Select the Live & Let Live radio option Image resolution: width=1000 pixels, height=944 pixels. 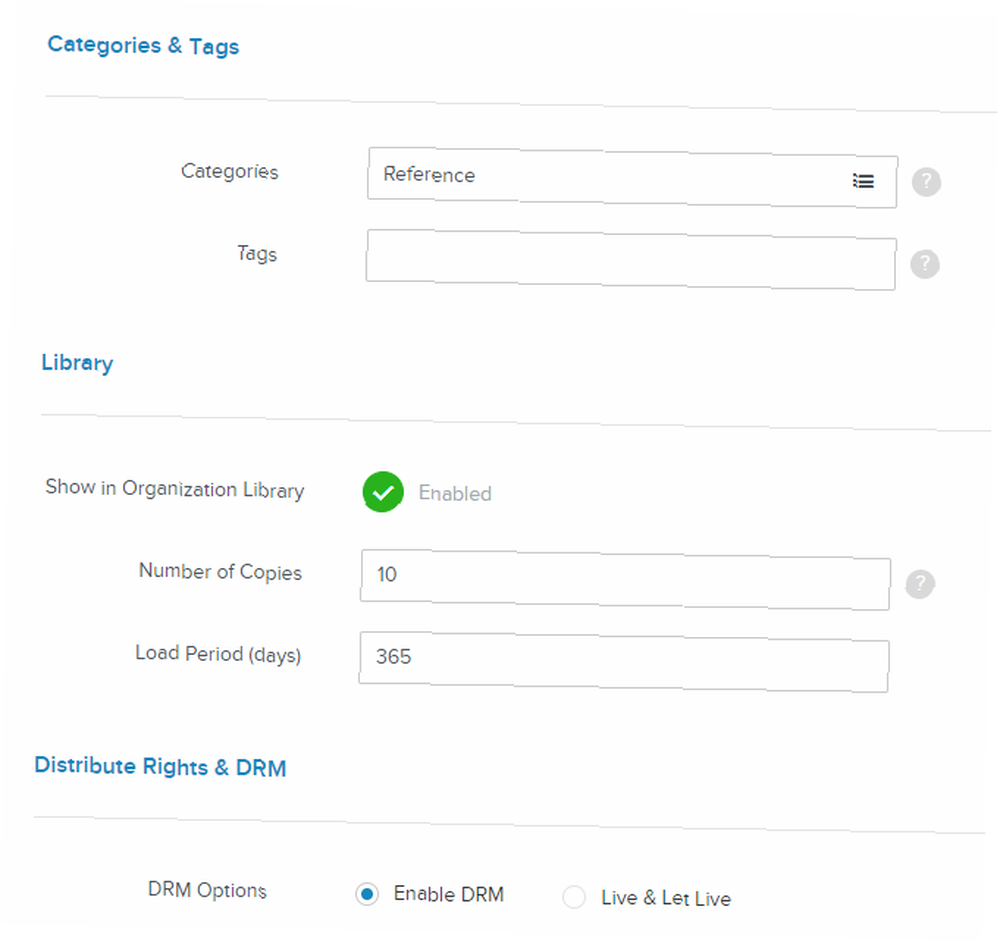[x=574, y=897]
